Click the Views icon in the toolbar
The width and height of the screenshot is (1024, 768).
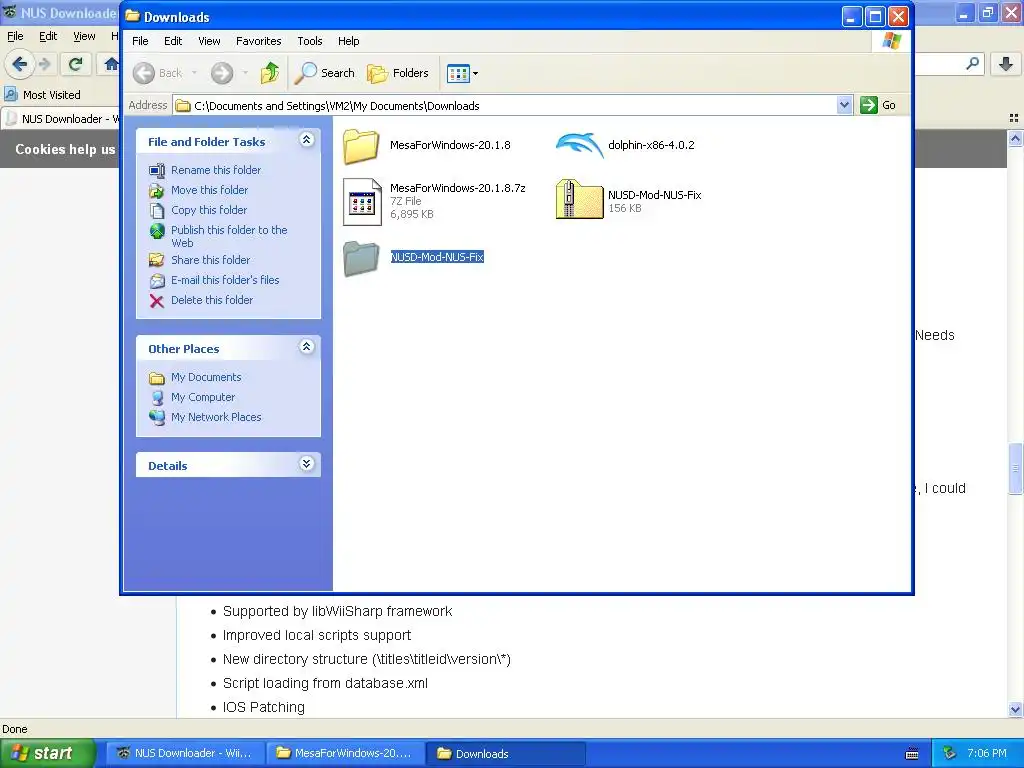(458, 74)
